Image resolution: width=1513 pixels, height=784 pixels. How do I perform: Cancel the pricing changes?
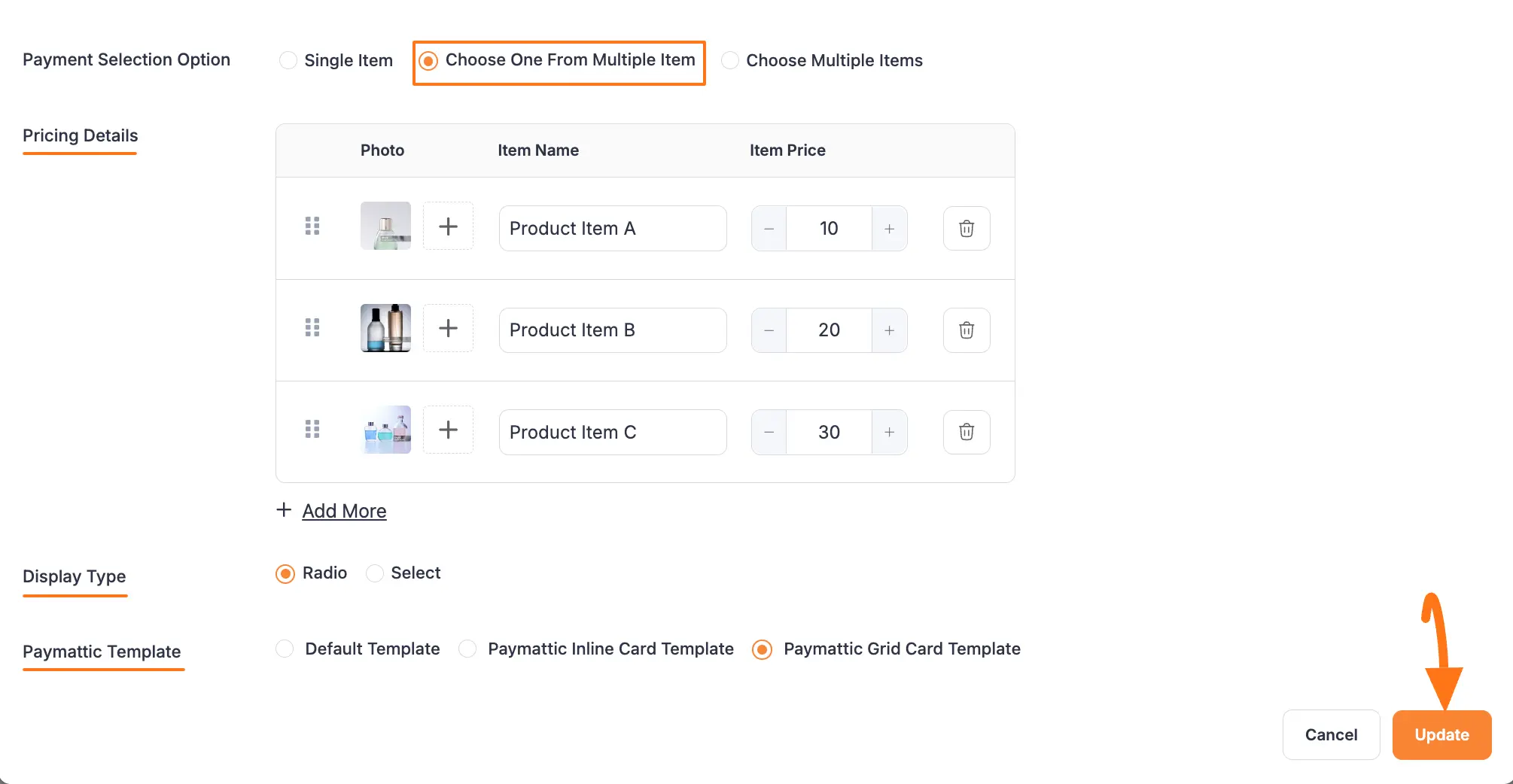click(x=1331, y=734)
